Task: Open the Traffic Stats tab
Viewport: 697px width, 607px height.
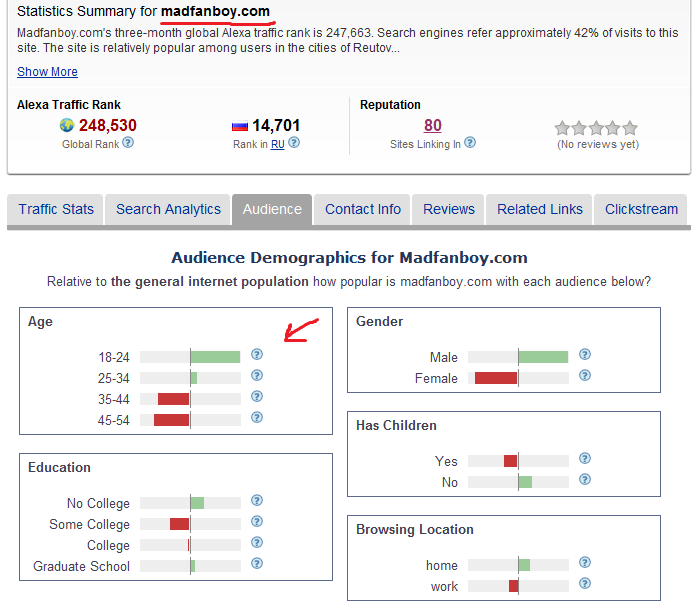Action: [56, 210]
